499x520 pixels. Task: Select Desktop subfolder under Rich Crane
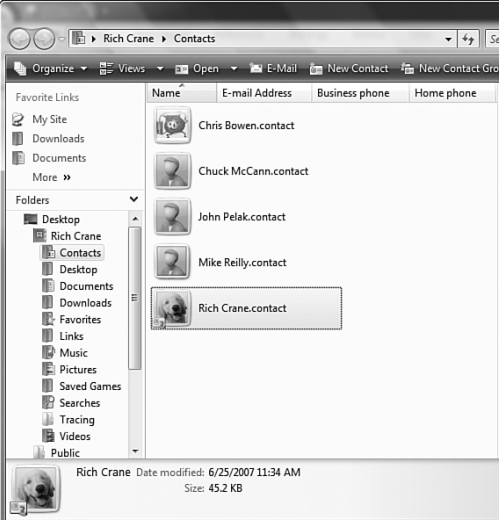[78, 269]
